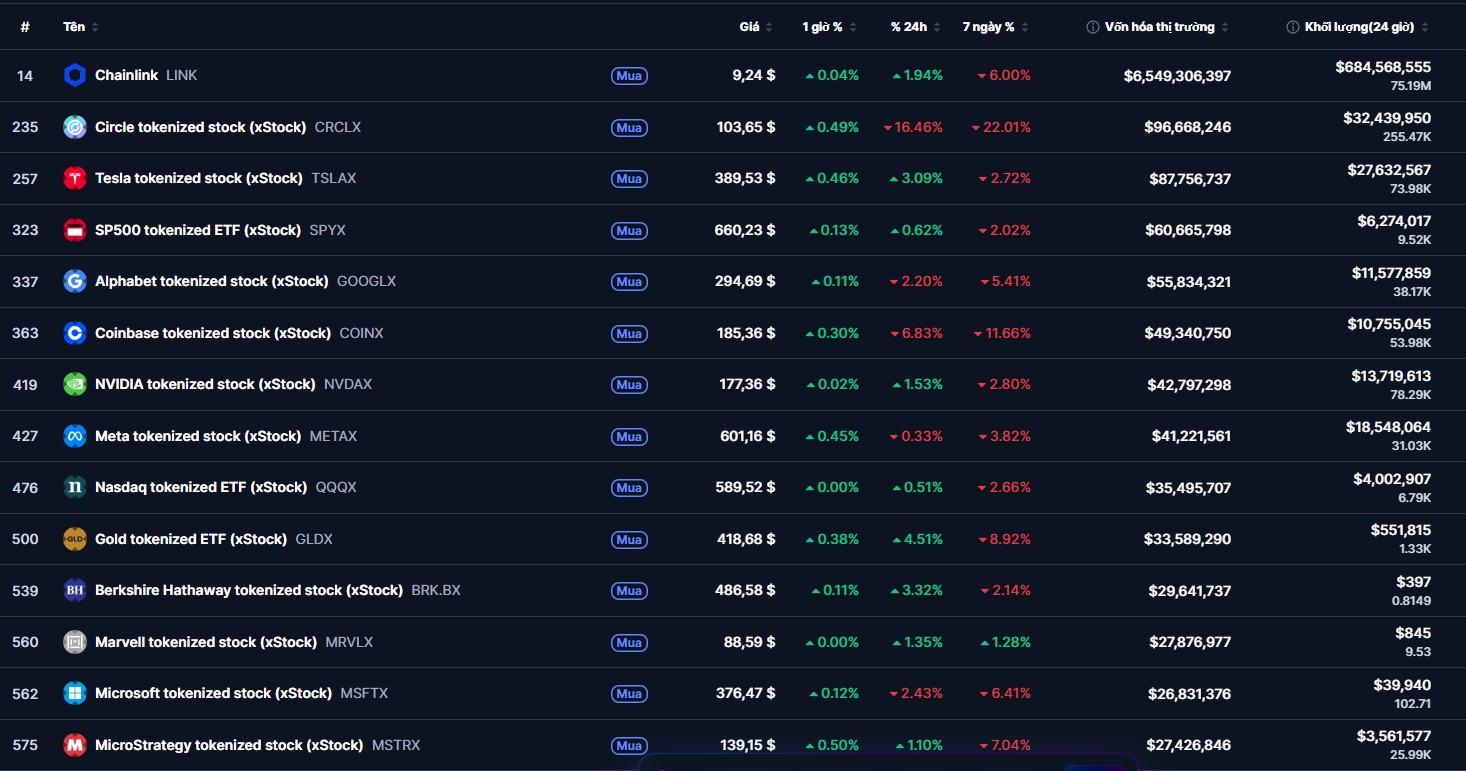Image resolution: width=1466 pixels, height=771 pixels.
Task: Click Chainlink 24h volume $684,568,555
Action: tap(1383, 67)
